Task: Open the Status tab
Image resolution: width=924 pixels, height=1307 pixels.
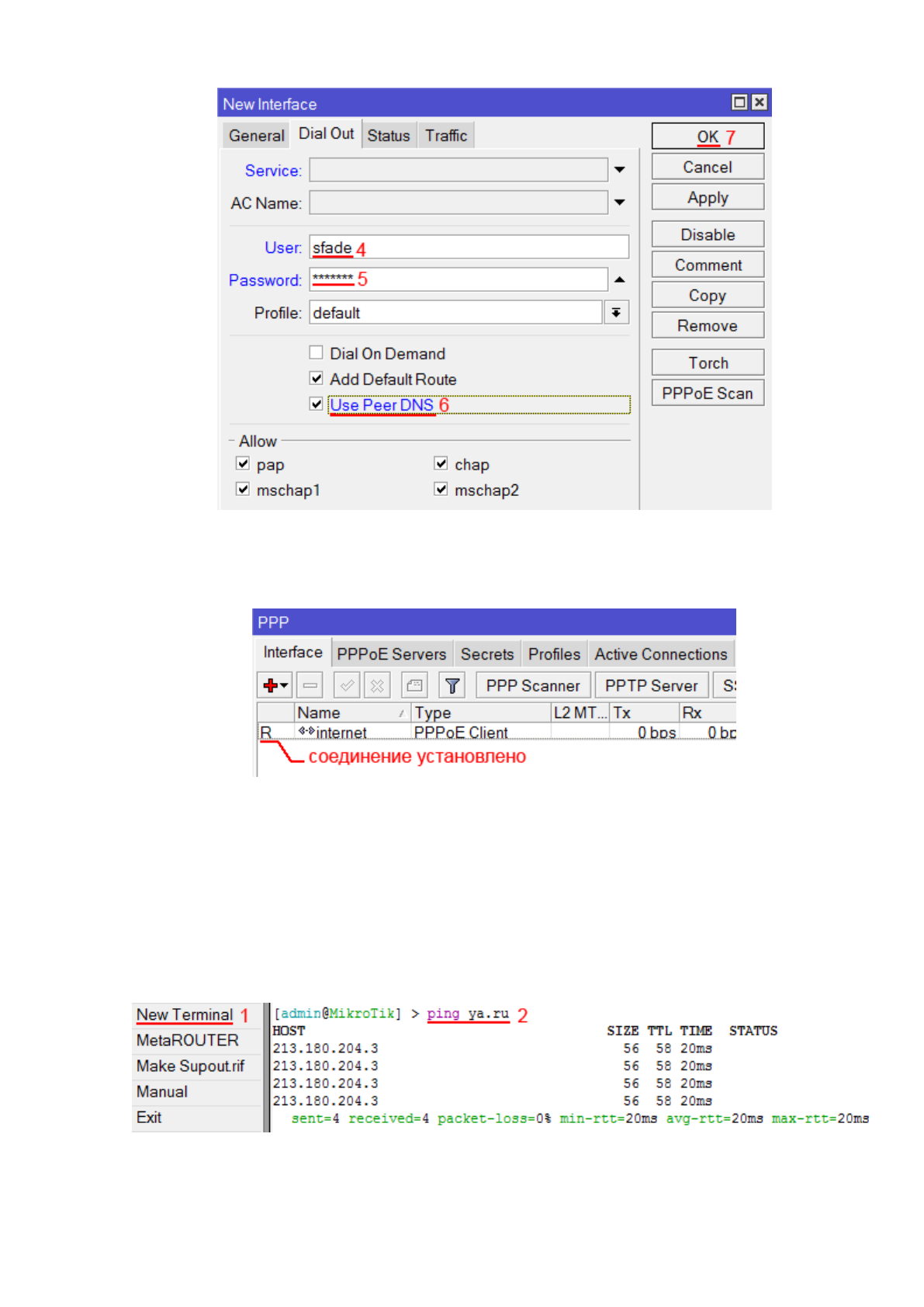Action: 388,136
